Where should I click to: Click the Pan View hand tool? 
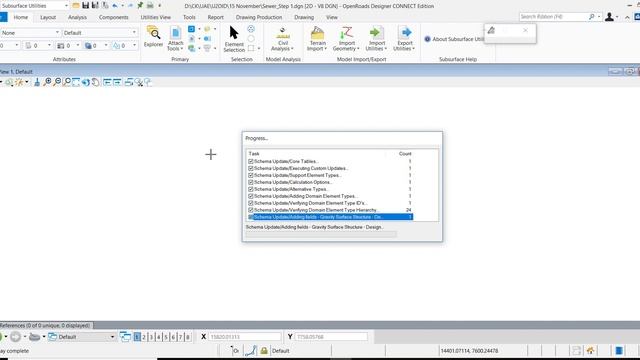[x=96, y=82]
